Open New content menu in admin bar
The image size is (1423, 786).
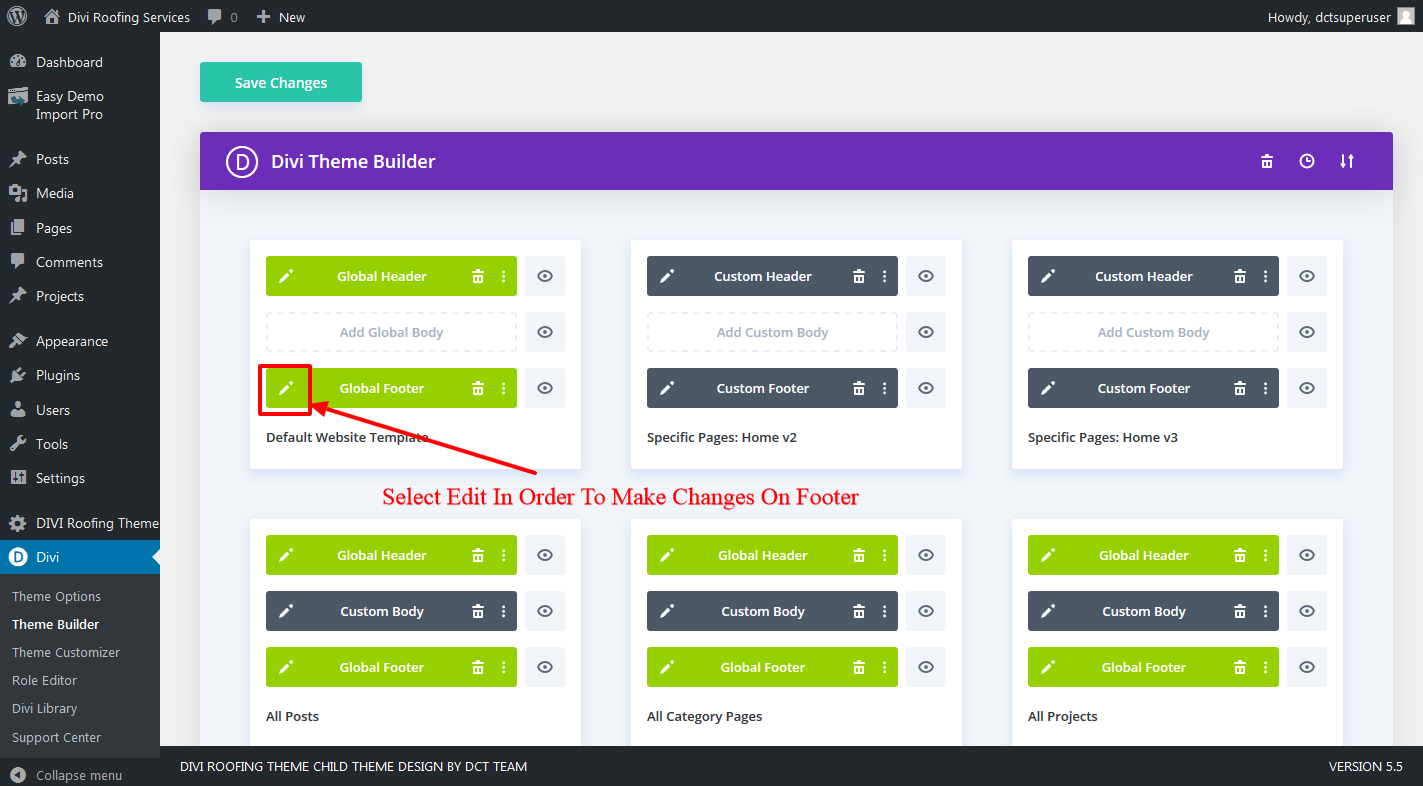coord(281,17)
